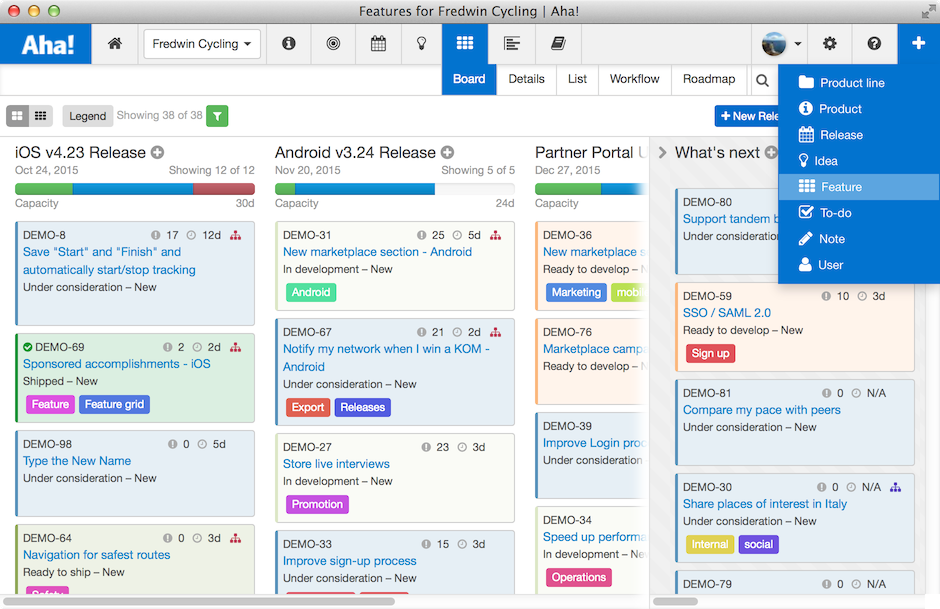
Task: Open Store live interviews feature
Action: click(336, 464)
